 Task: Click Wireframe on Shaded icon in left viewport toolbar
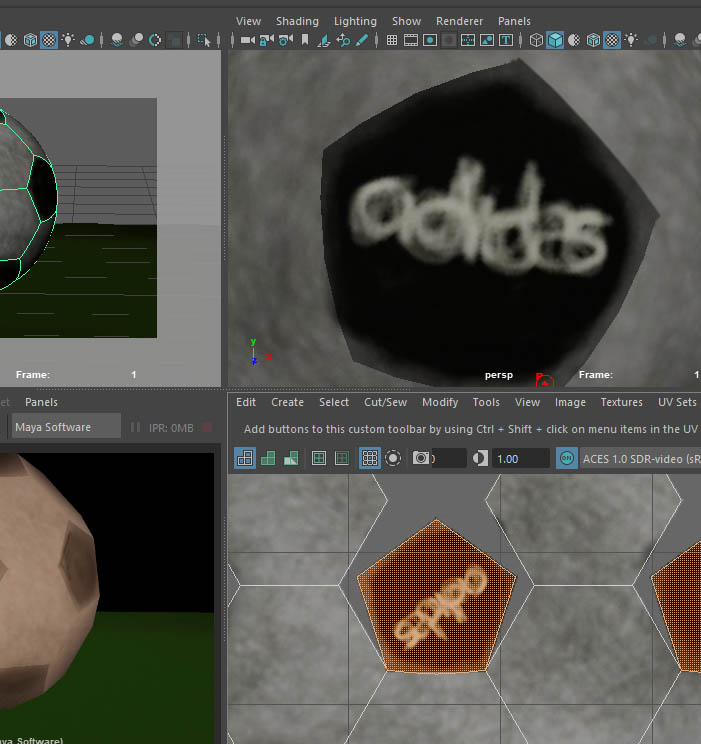point(30,40)
